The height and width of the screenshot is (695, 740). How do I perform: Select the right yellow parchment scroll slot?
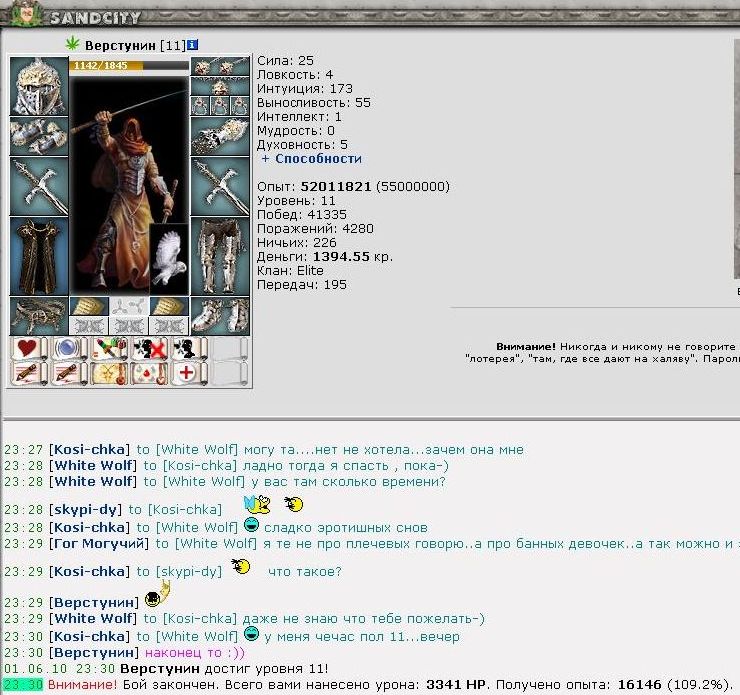(169, 306)
